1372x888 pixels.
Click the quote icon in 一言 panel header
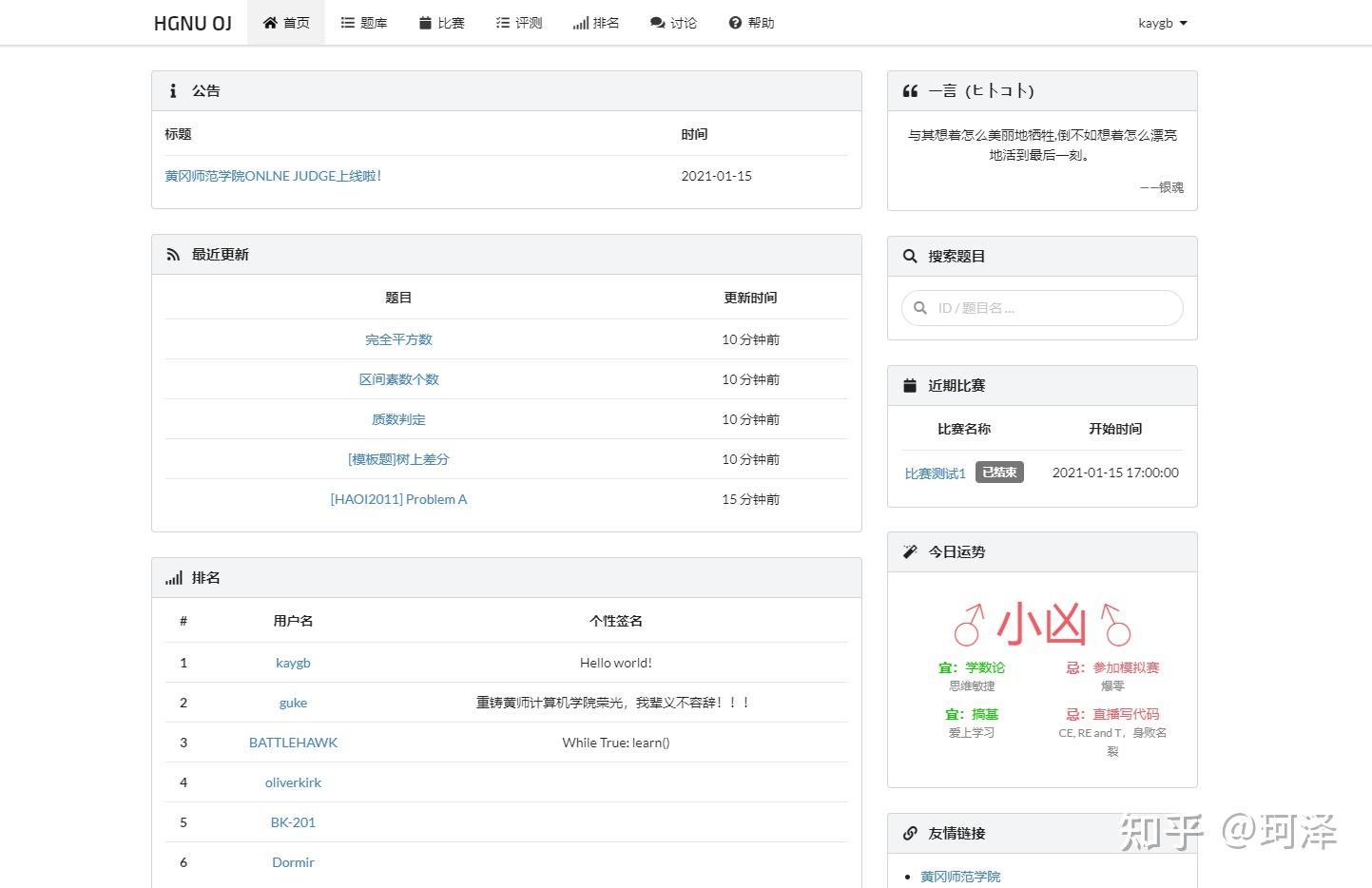(x=910, y=89)
